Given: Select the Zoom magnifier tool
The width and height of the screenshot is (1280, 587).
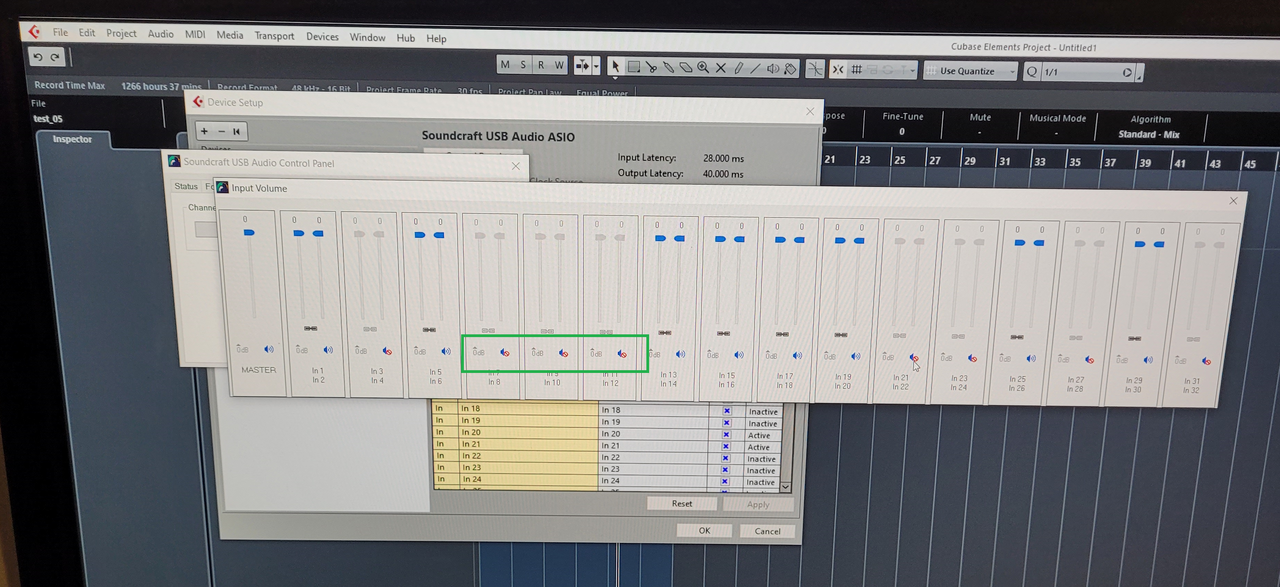Looking at the screenshot, I should tap(703, 67).
